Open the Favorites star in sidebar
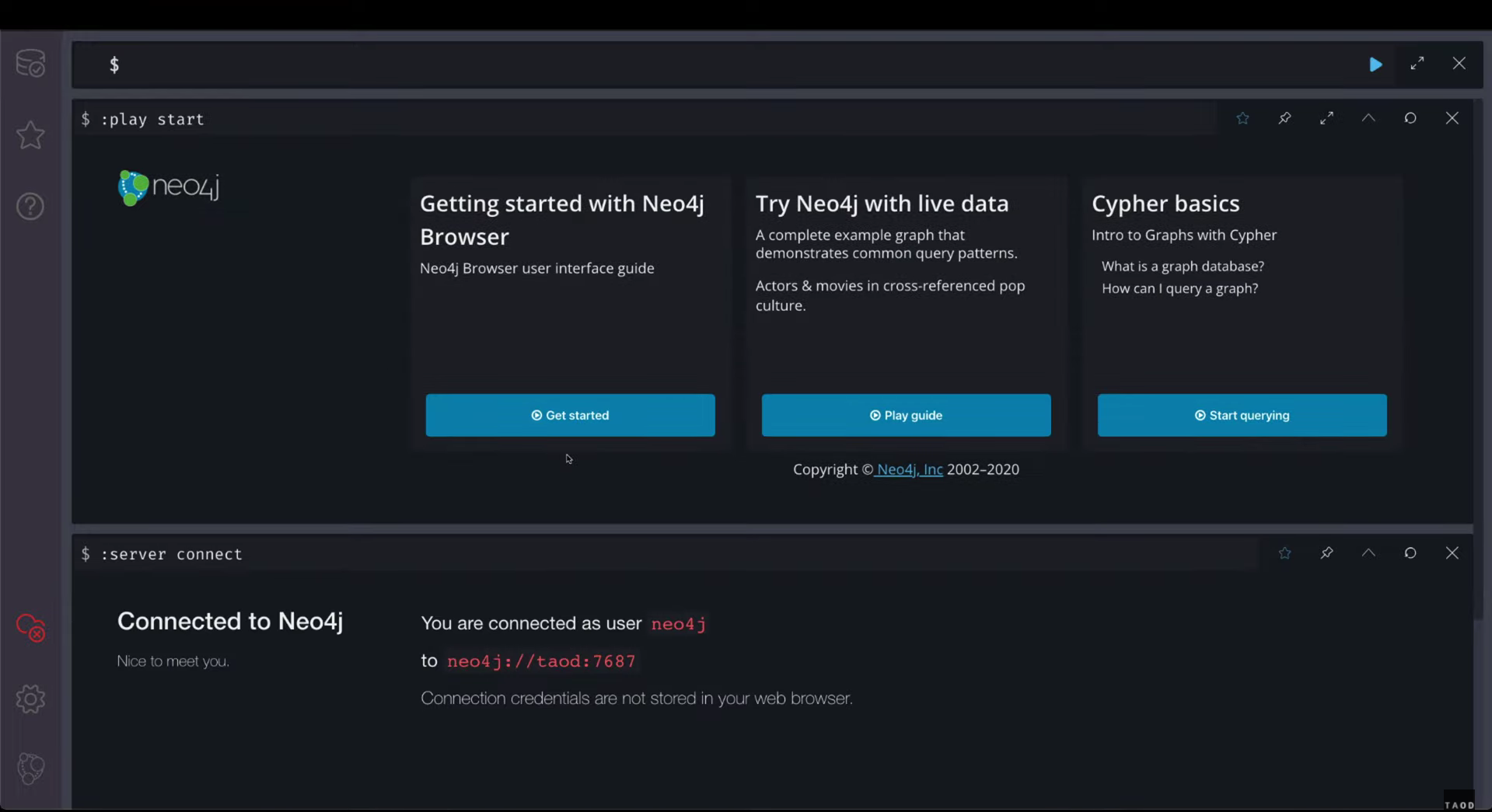1492x812 pixels. click(30, 135)
